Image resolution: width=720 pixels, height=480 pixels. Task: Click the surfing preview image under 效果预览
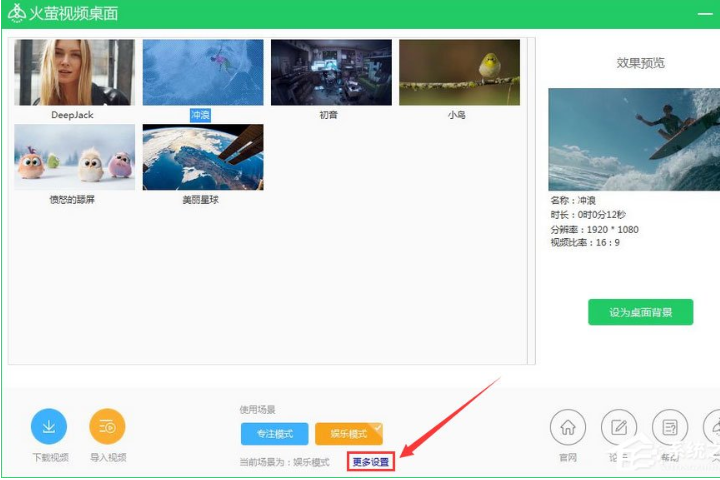pos(634,140)
